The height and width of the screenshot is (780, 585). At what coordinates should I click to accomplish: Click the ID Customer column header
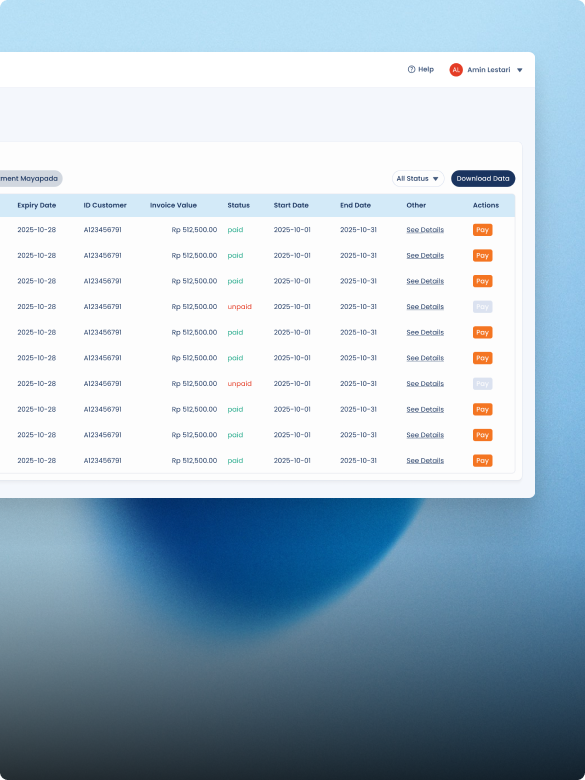[105, 205]
